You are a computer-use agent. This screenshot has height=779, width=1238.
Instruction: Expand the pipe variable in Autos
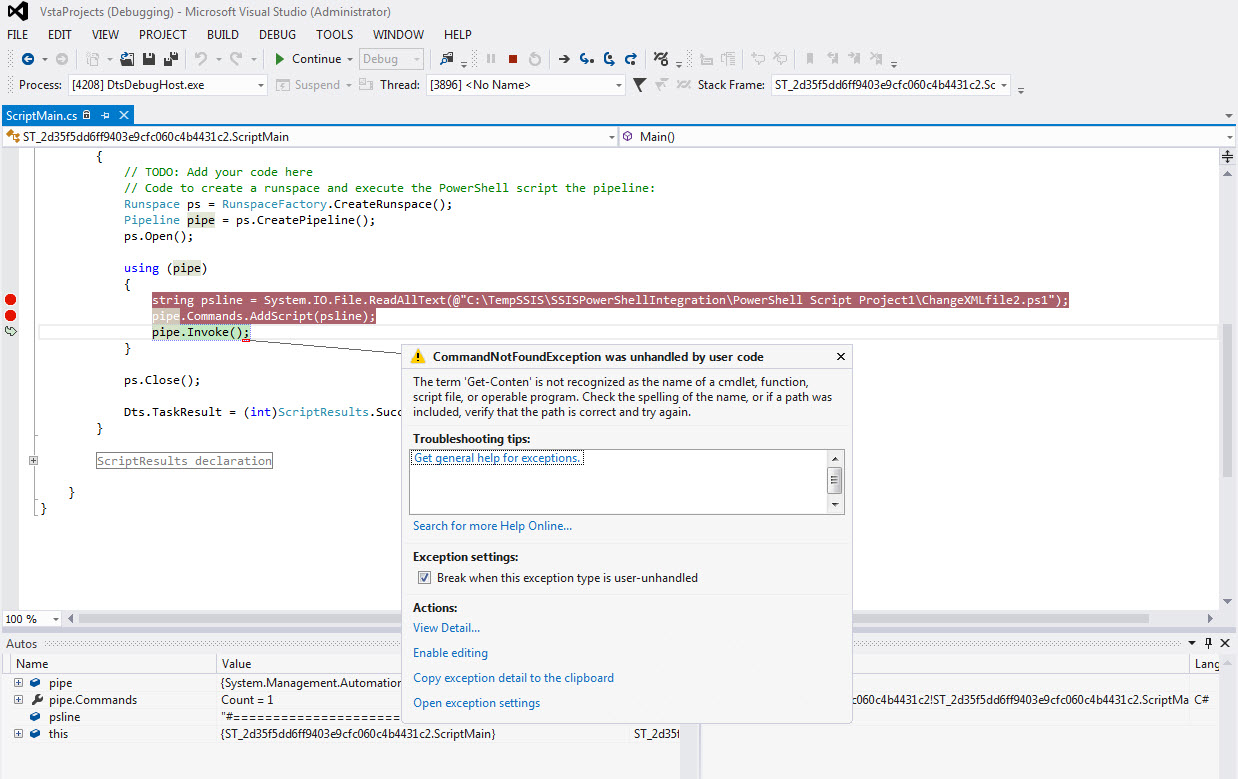[19, 683]
